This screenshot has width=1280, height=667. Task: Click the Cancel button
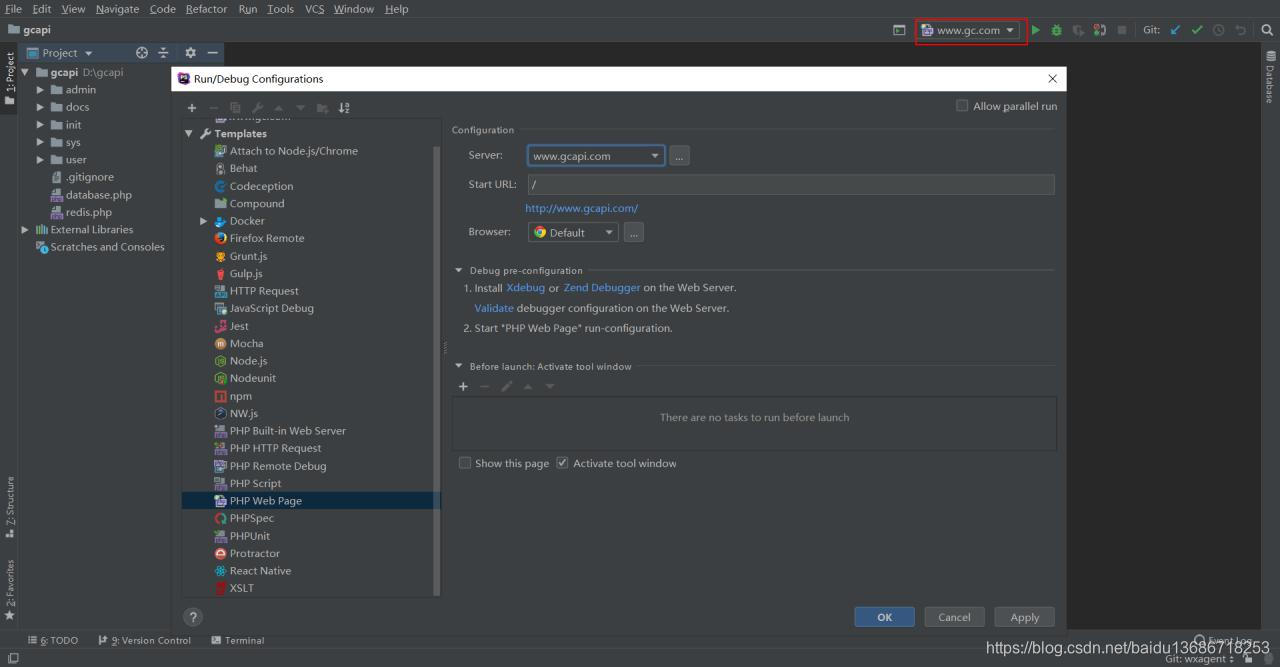pyautogui.click(x=954, y=617)
